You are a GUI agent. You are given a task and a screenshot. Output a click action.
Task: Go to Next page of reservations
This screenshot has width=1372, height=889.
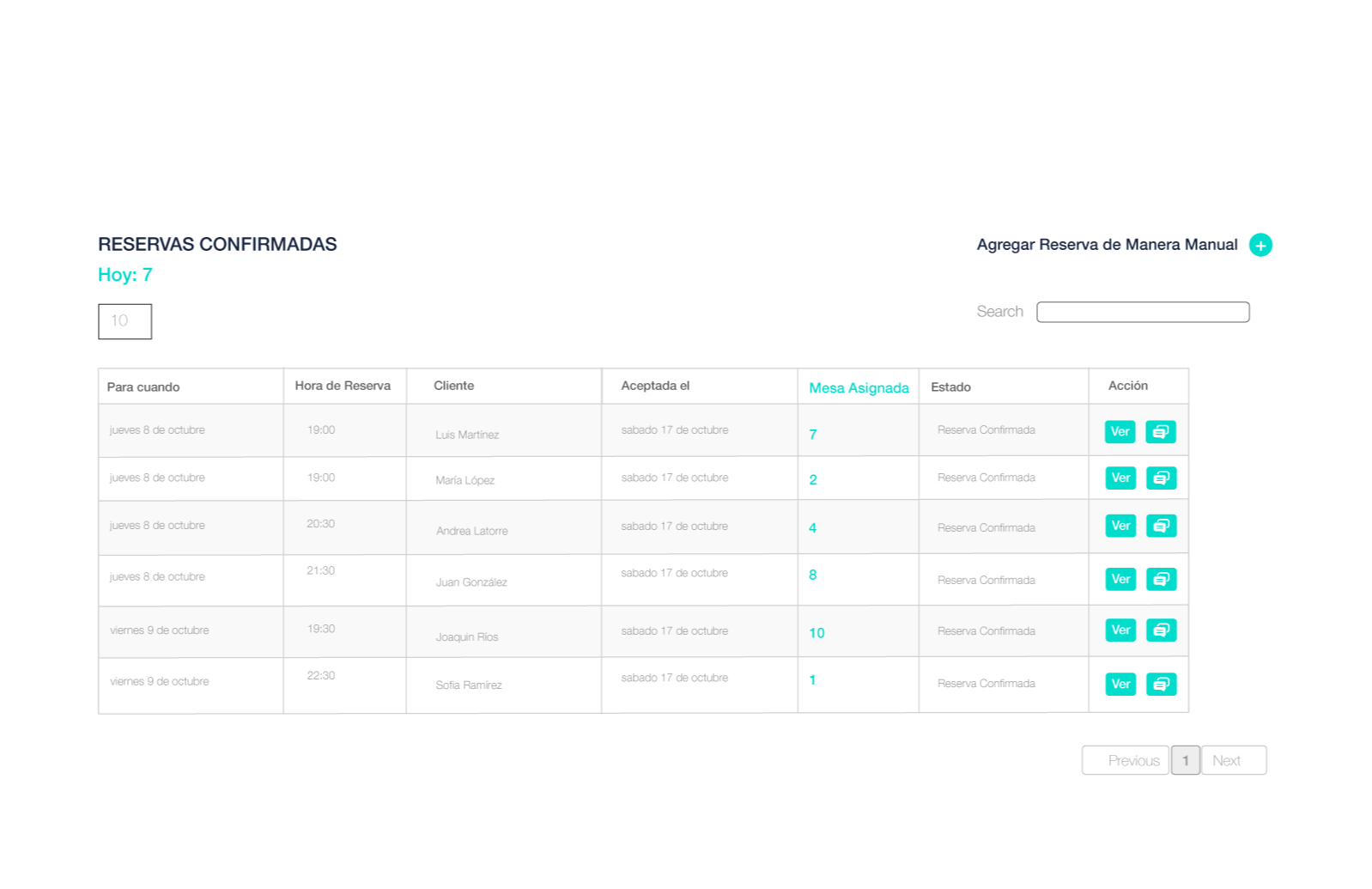coord(1233,761)
